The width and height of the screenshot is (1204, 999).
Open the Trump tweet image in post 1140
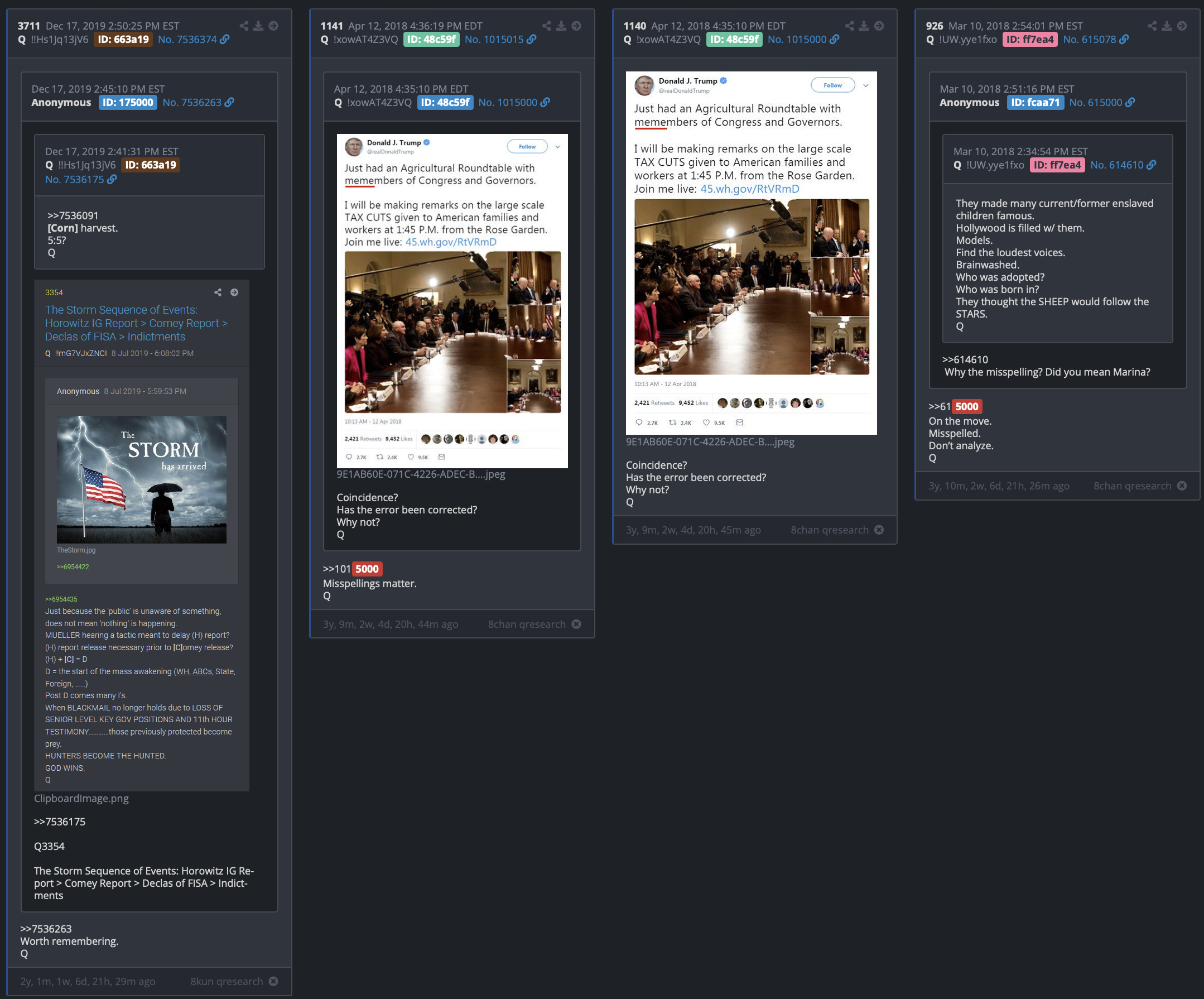click(751, 253)
